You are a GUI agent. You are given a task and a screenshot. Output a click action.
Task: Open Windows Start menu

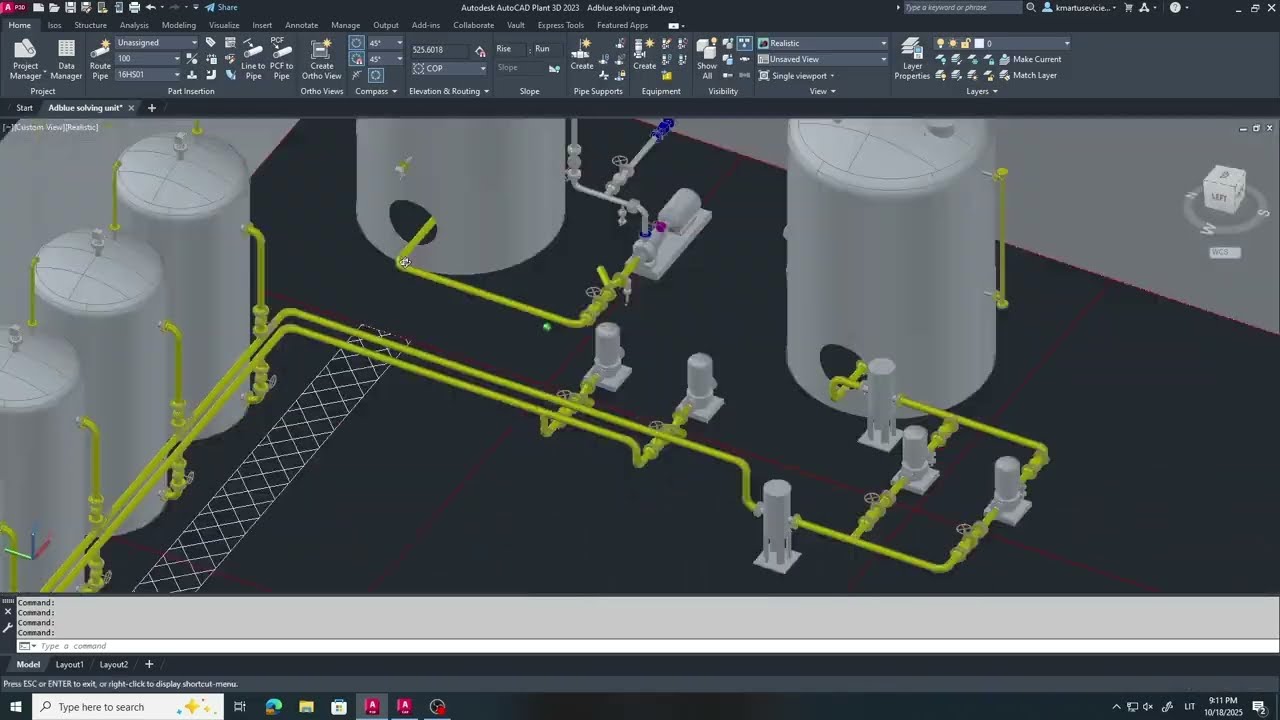pos(16,707)
